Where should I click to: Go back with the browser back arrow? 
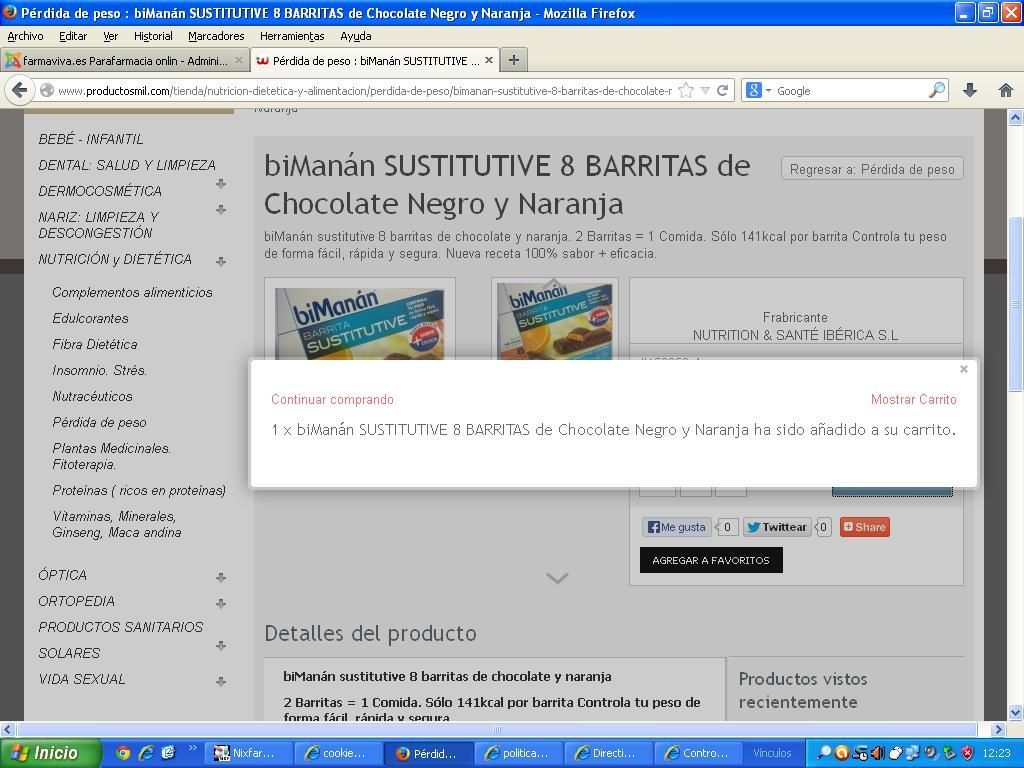click(20, 90)
